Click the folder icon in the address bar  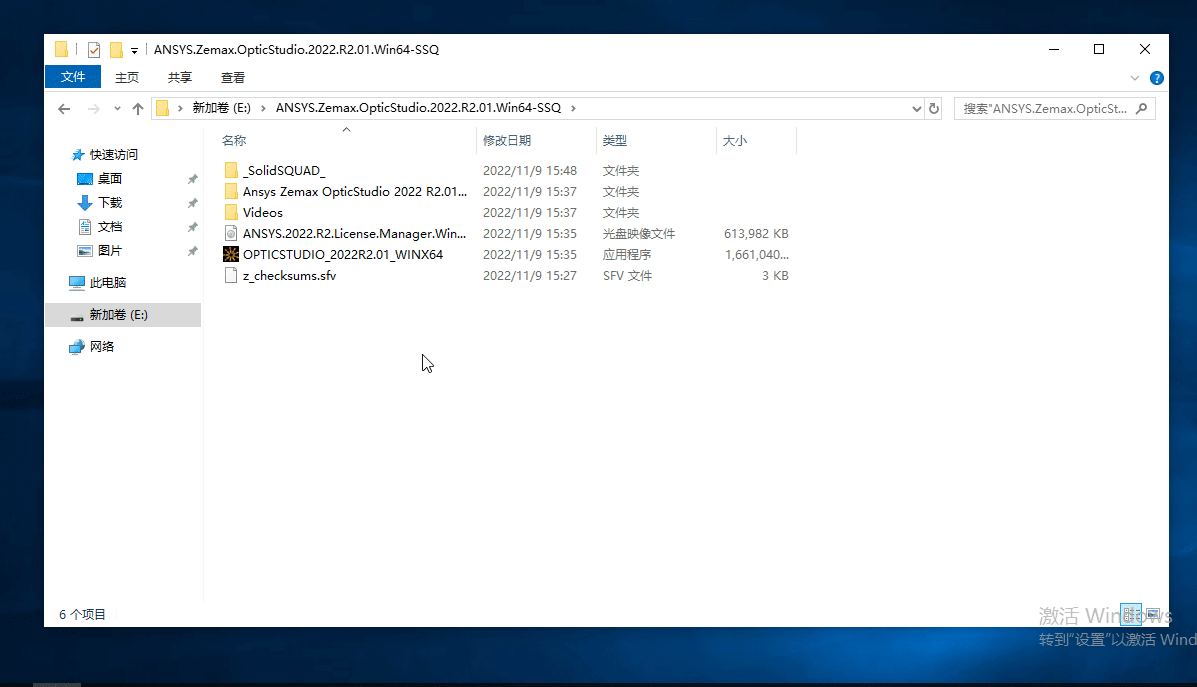pos(163,108)
